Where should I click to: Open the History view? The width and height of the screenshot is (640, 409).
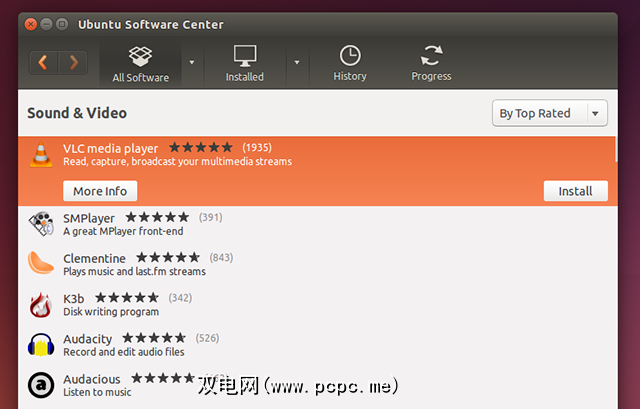tap(350, 64)
